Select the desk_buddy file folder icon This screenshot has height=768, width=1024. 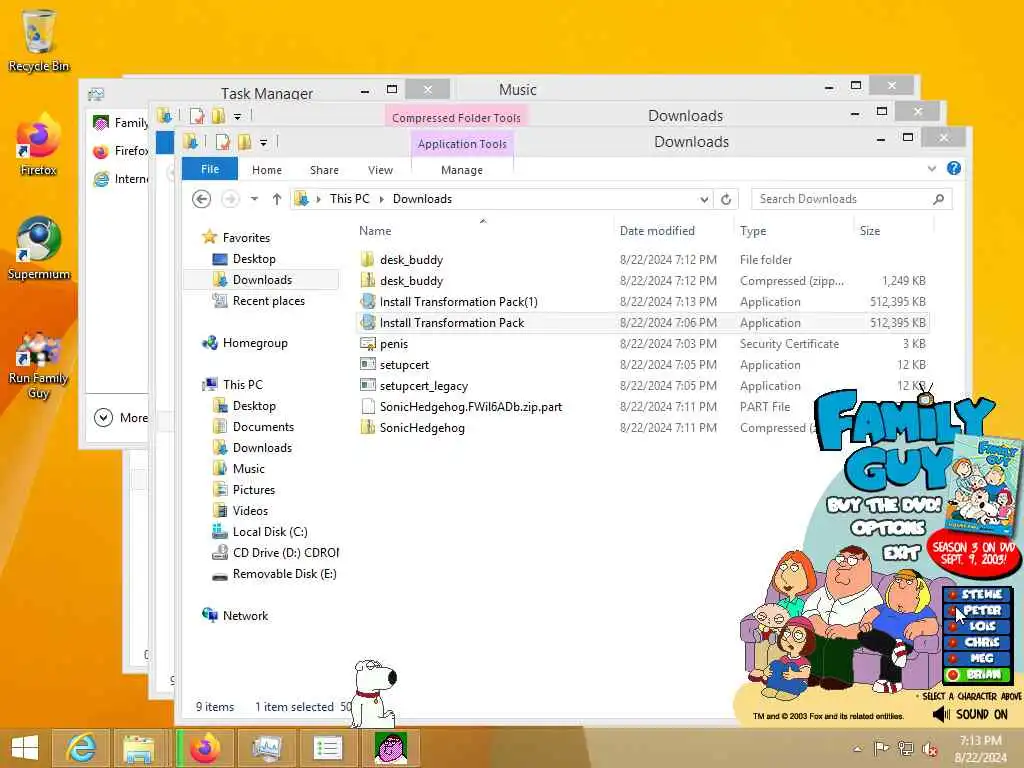click(368, 259)
